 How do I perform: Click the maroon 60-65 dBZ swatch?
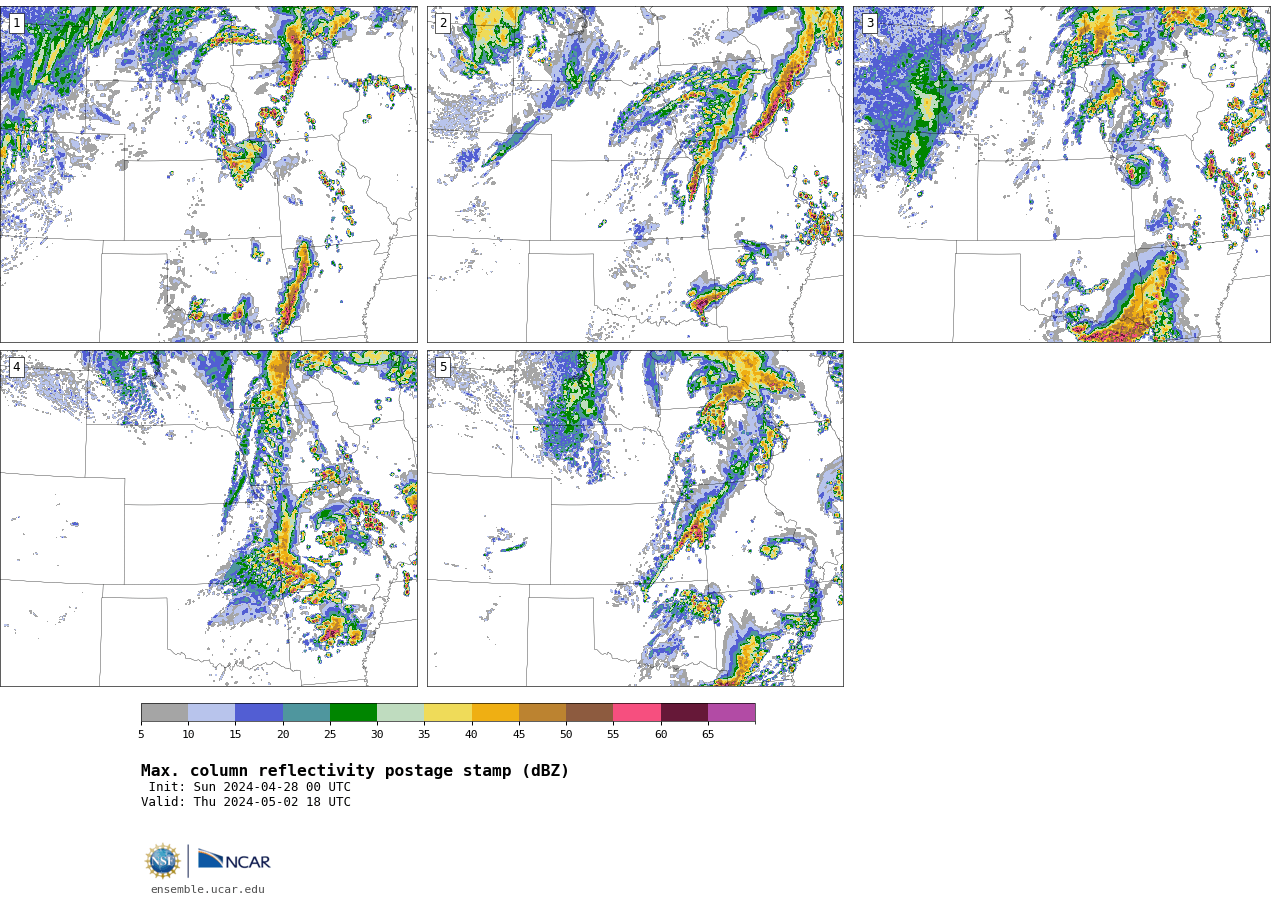pyautogui.click(x=685, y=713)
